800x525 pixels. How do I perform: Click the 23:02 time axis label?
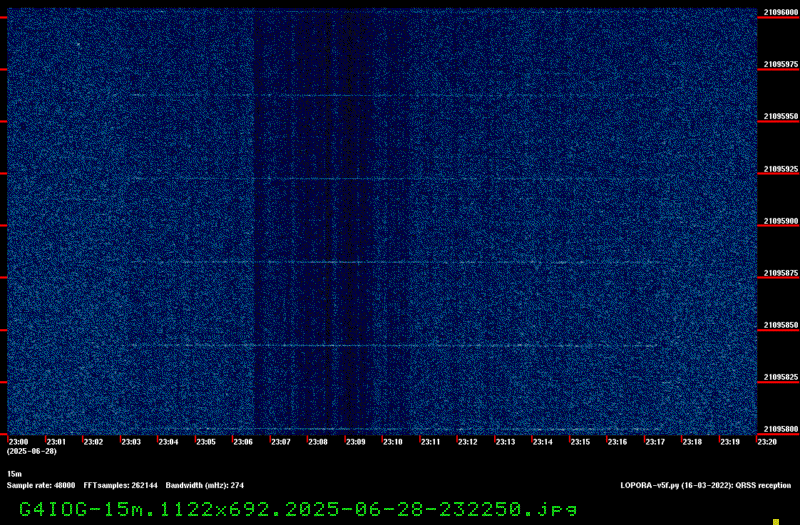(93, 442)
